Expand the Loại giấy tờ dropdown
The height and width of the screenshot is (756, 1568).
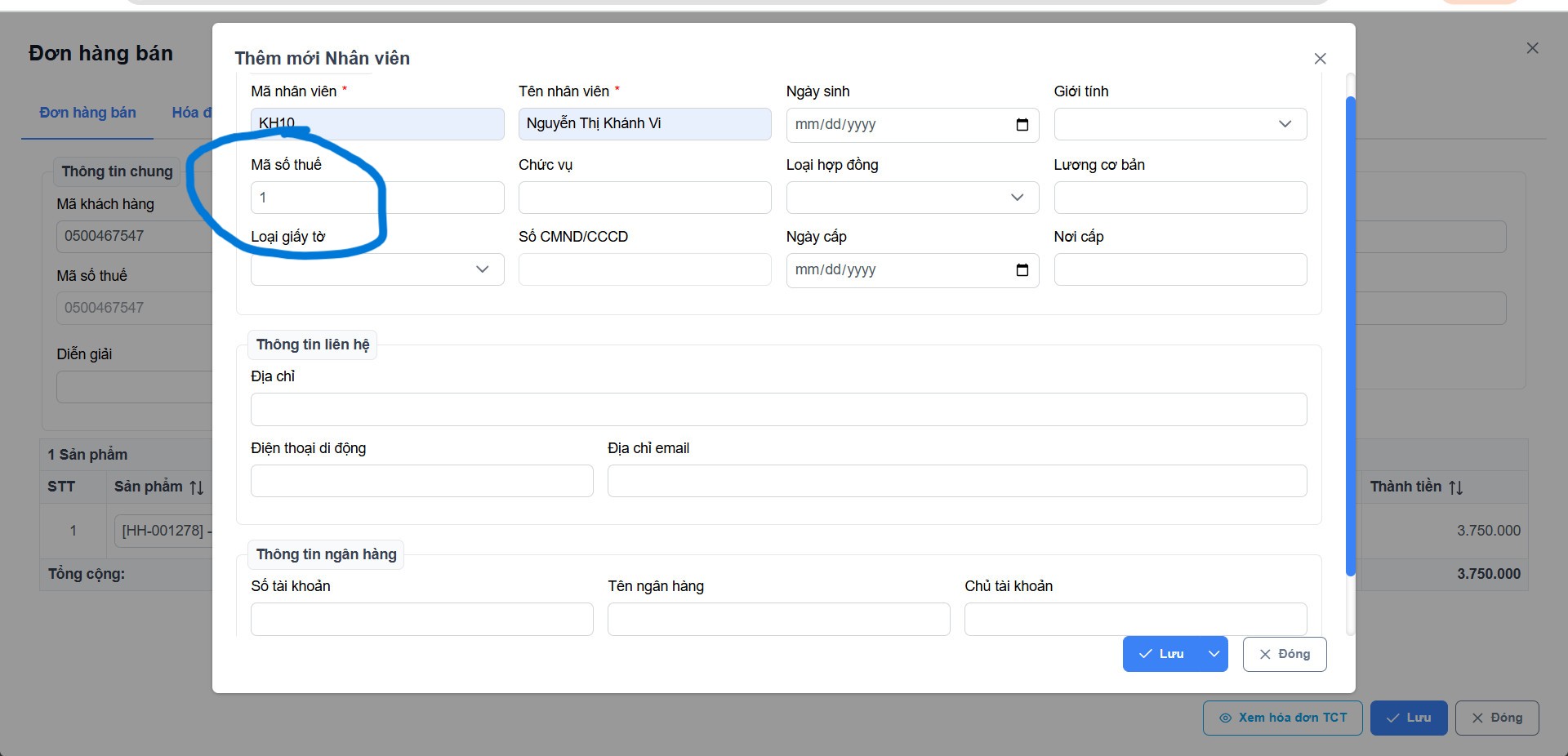click(377, 269)
